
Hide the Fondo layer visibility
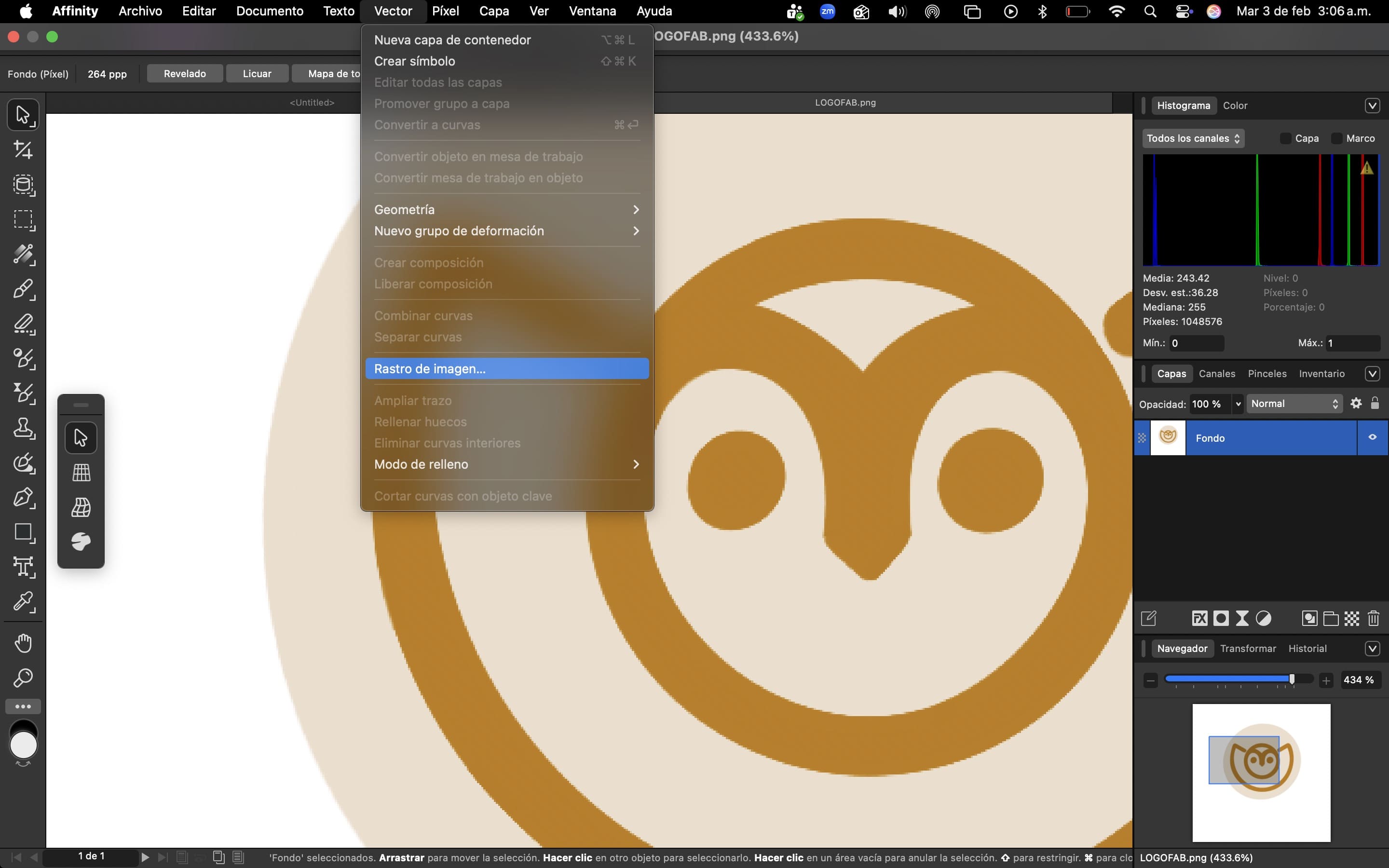point(1372,437)
